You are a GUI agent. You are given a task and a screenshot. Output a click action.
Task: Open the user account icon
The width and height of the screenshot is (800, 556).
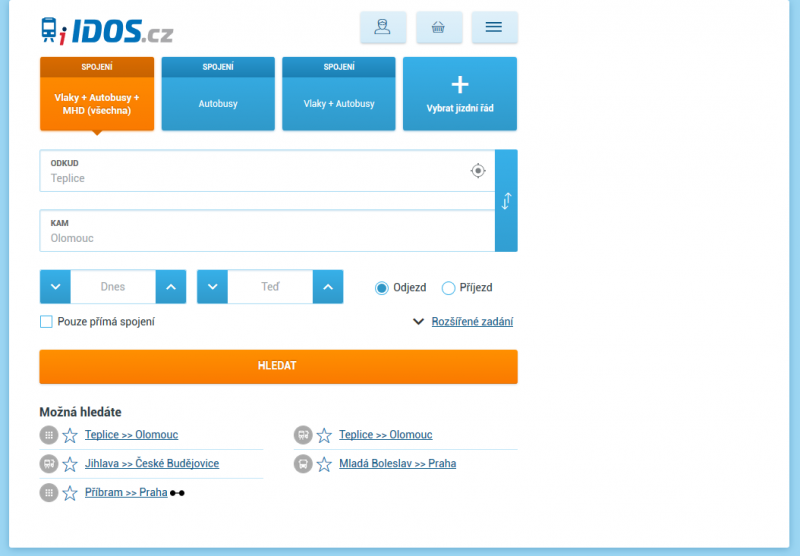point(383,27)
